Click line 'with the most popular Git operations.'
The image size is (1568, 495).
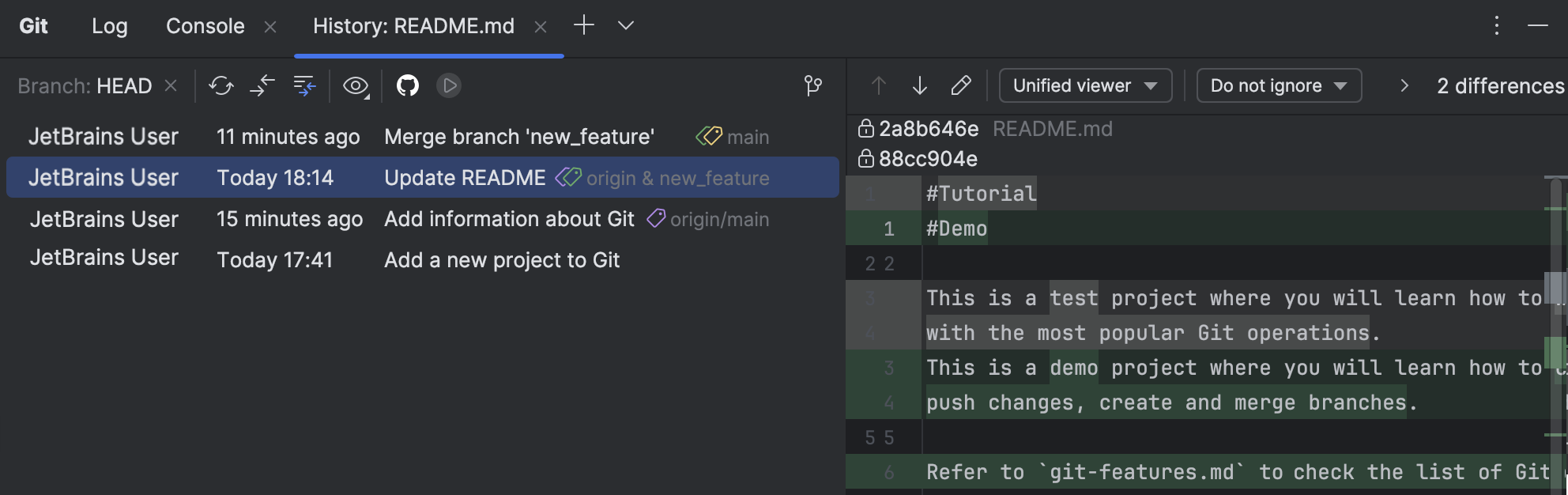pyautogui.click(x=1153, y=333)
